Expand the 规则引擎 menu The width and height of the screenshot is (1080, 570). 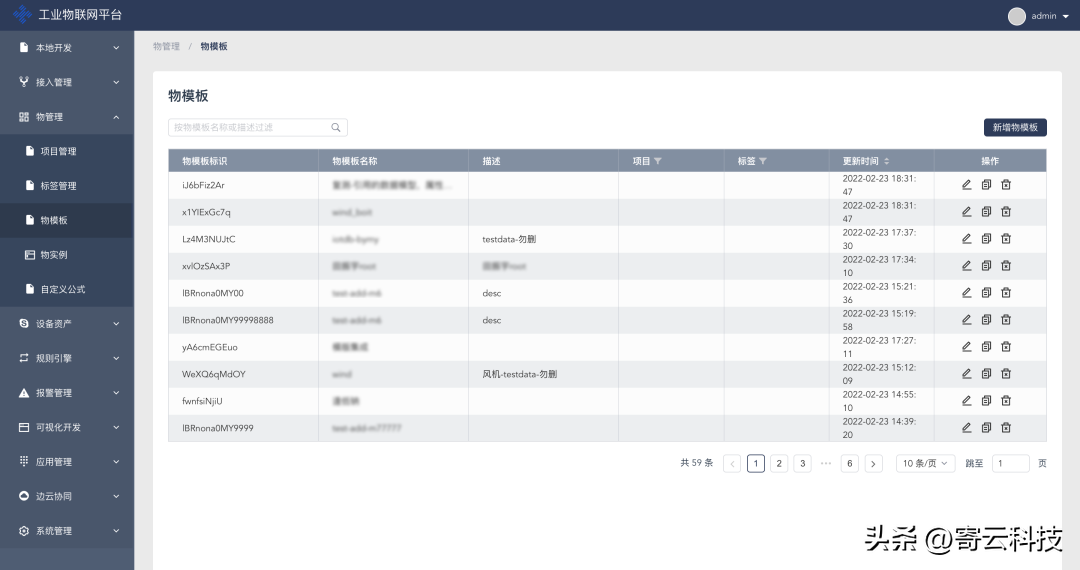coord(67,358)
